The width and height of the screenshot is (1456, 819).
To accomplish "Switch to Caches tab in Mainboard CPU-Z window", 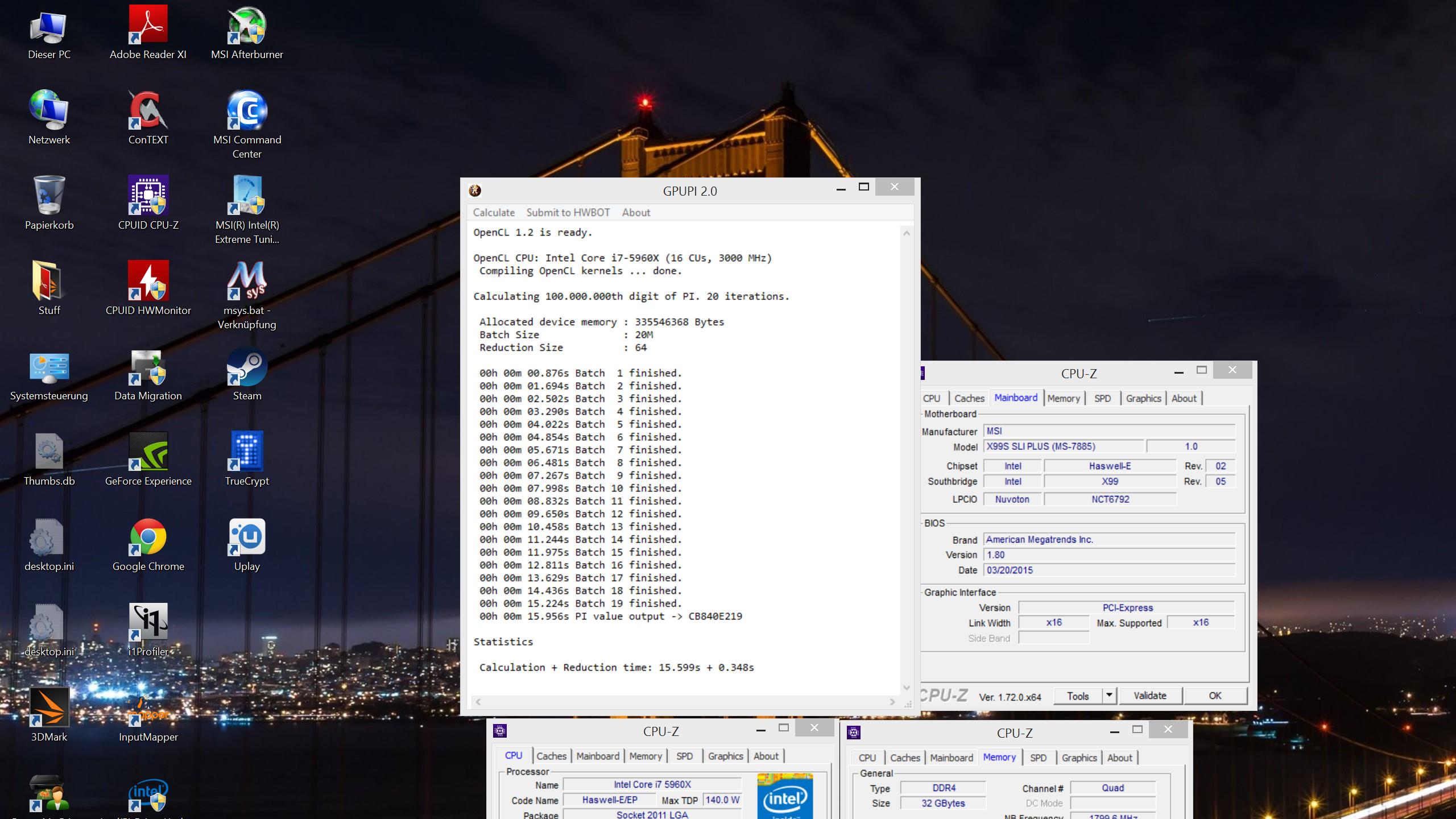I will (x=969, y=398).
